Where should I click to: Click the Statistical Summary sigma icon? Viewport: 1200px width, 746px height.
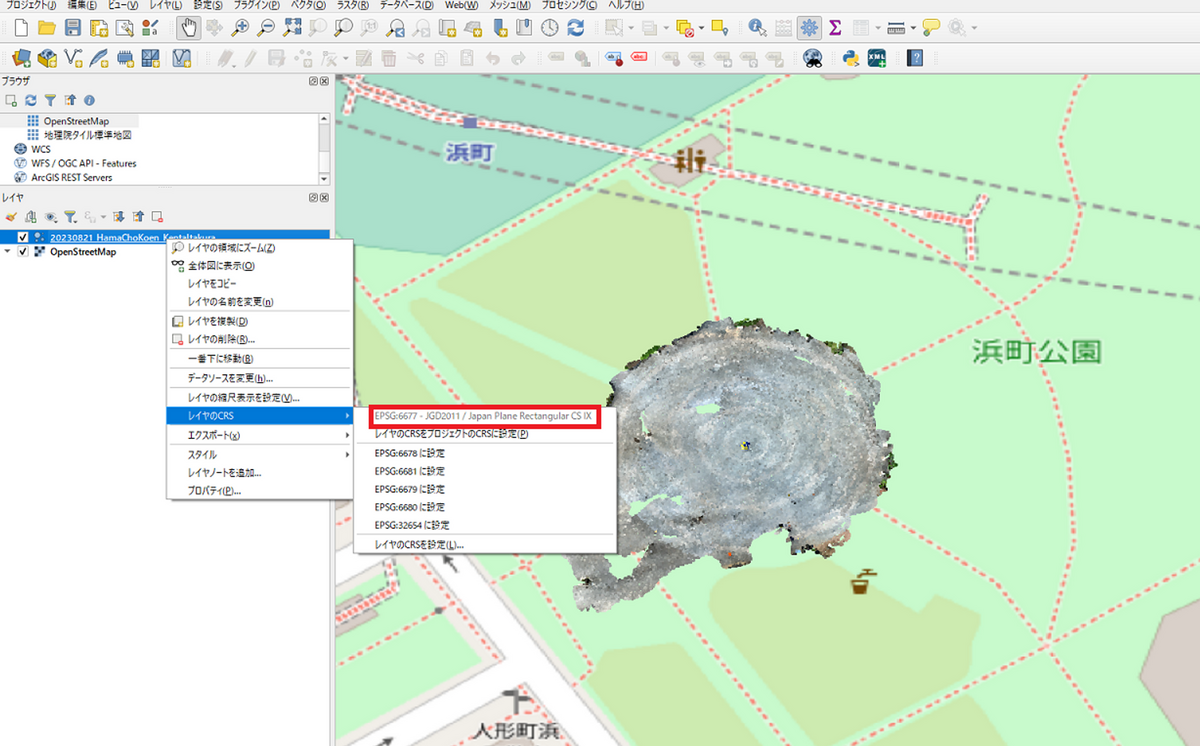835,28
